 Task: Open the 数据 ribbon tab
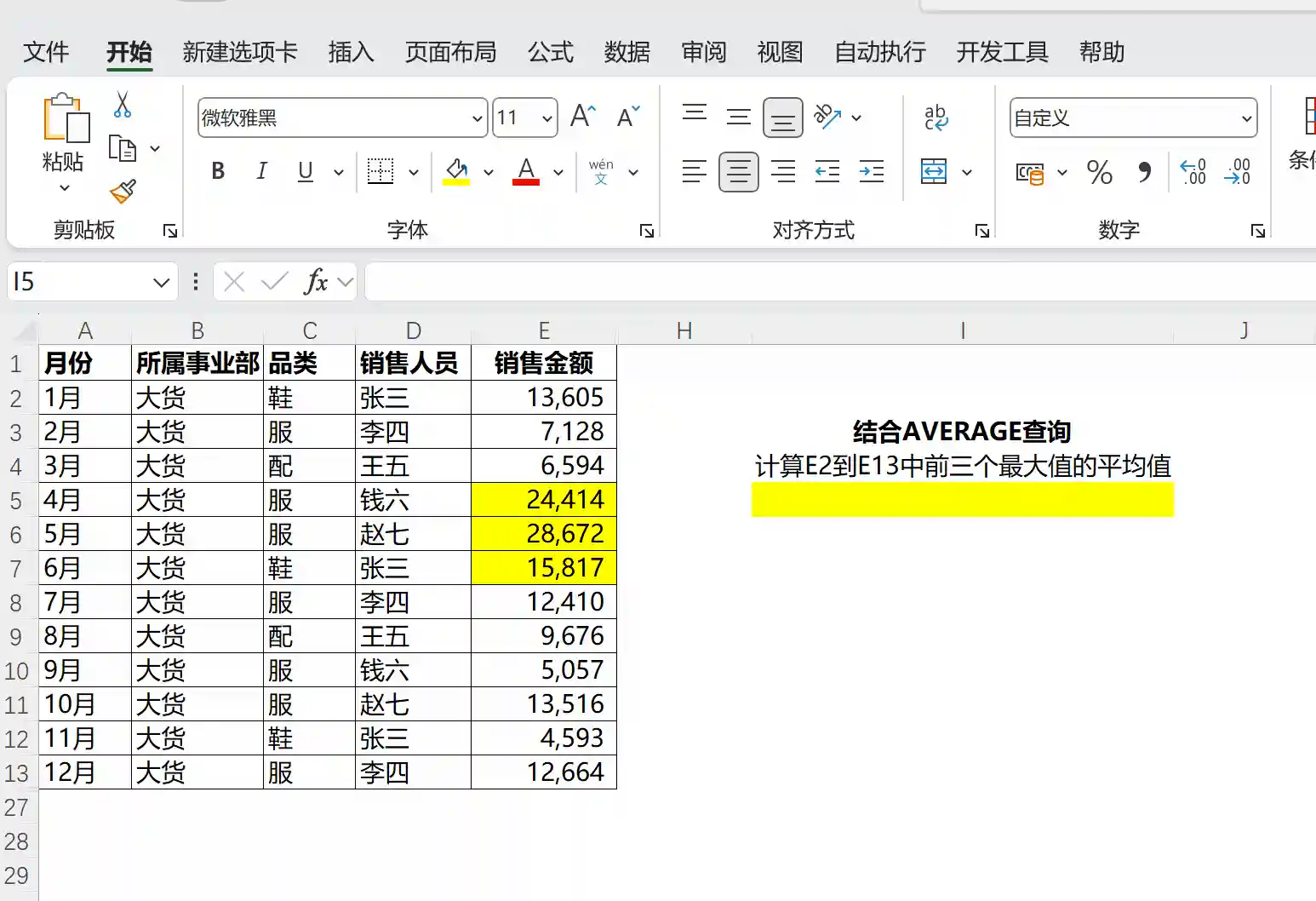click(x=627, y=53)
